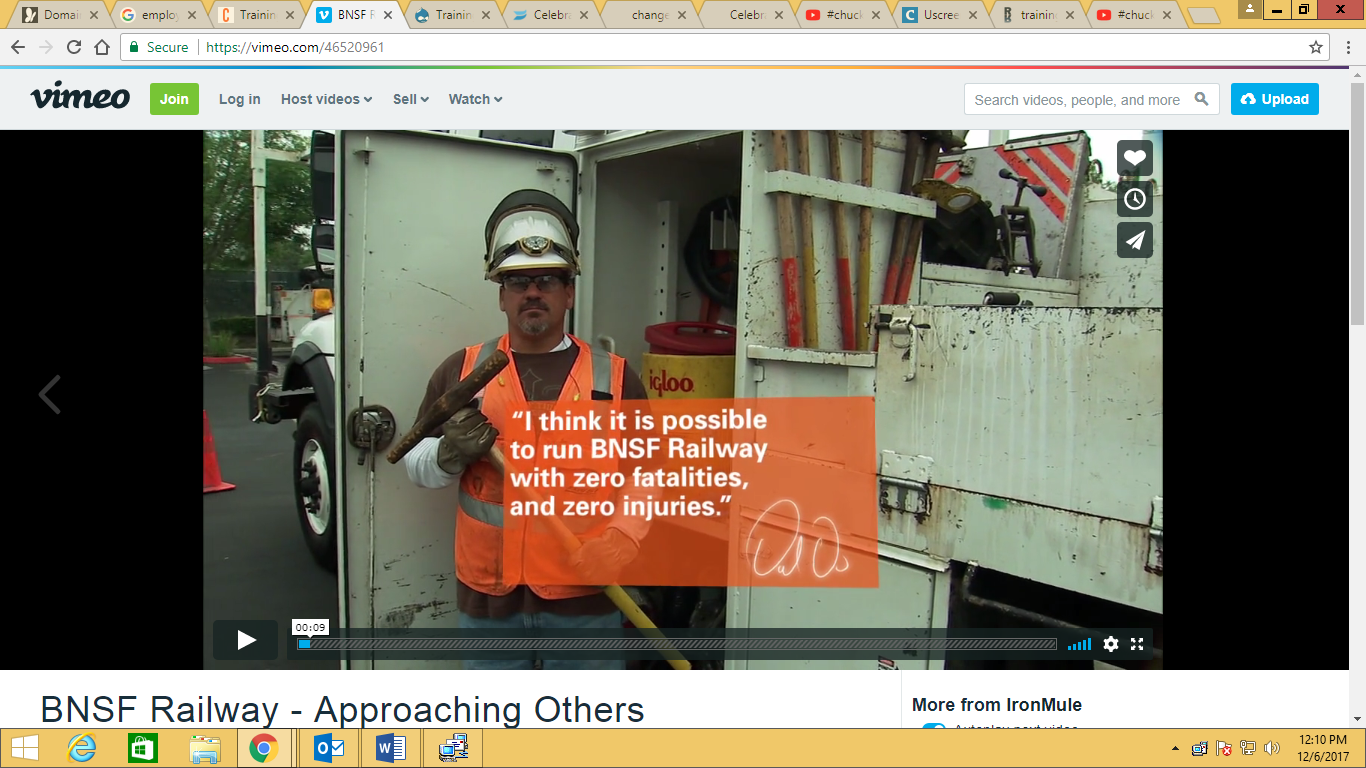1366x768 pixels.
Task: Open the Log in link
Action: (x=239, y=99)
